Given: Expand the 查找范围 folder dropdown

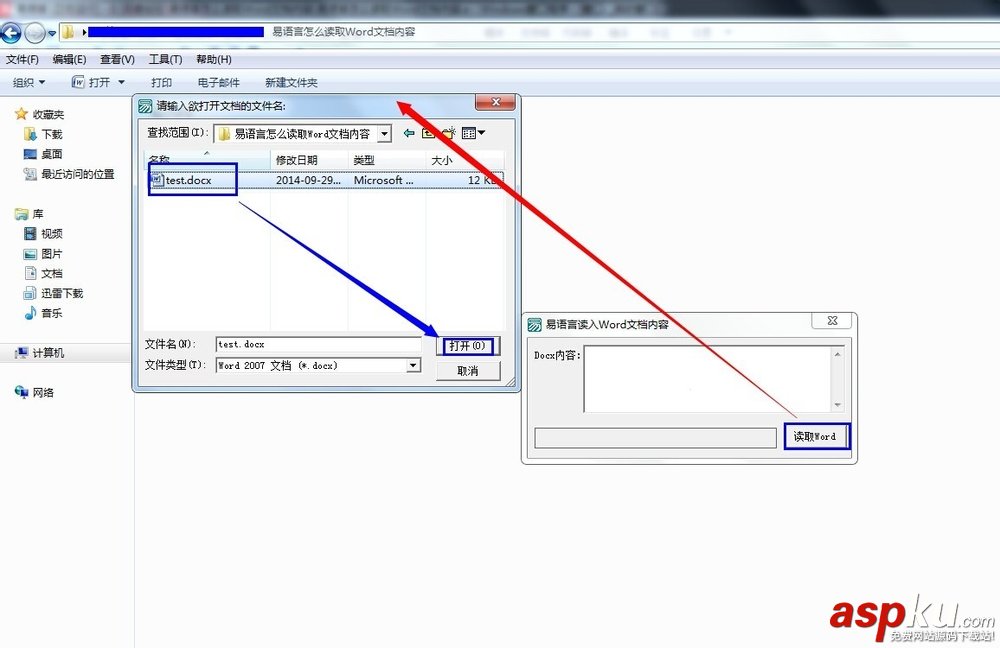Looking at the screenshot, I should [385, 133].
